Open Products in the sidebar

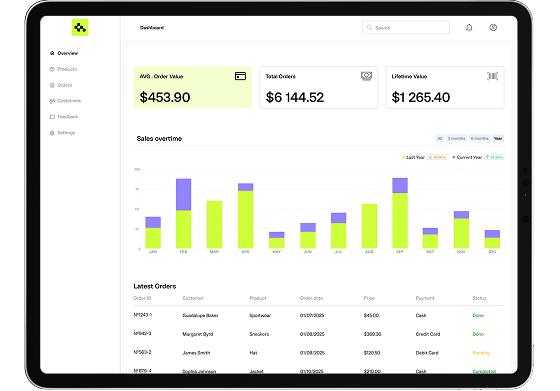click(x=63, y=69)
